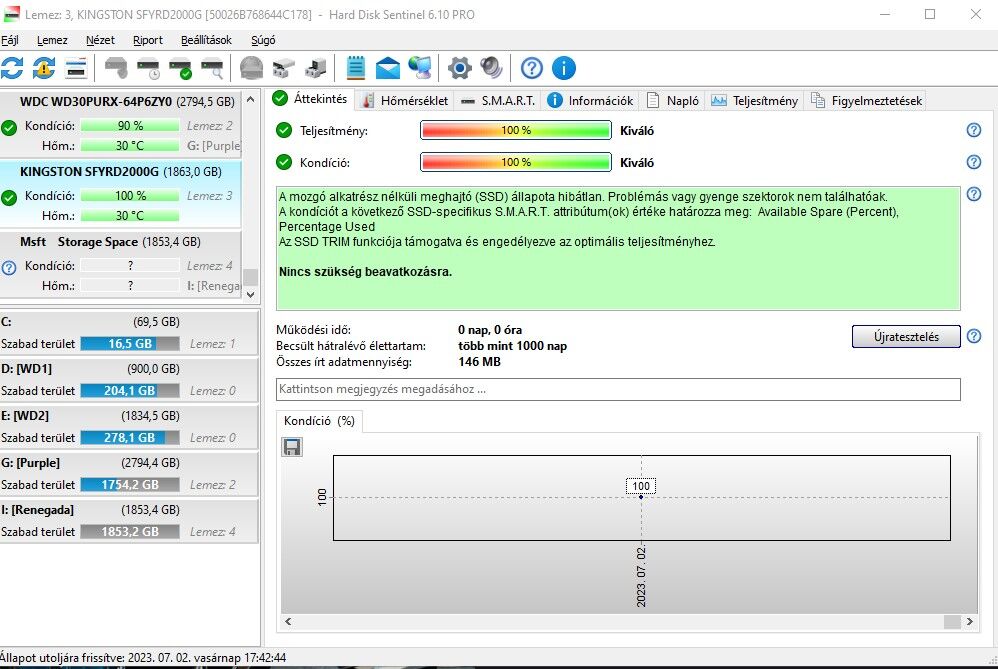Image resolution: width=998 pixels, height=669 pixels.
Task: Click the overview Kondíció 100 % gradient bar
Action: coord(516,162)
